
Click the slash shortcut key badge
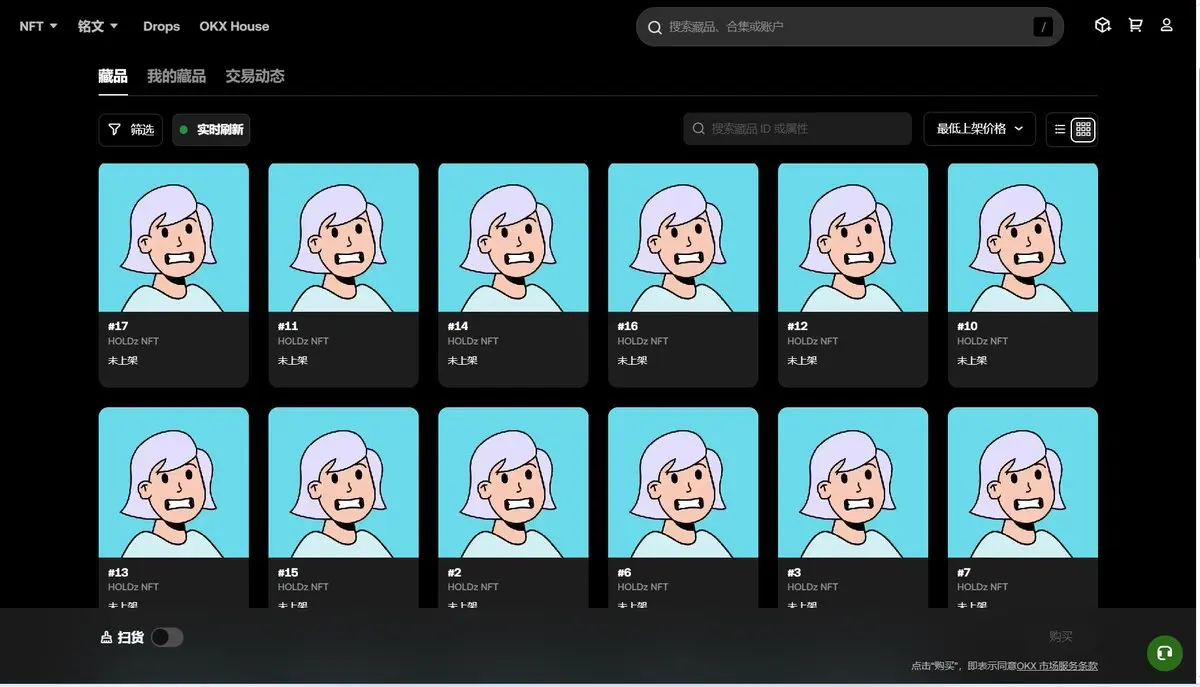[x=1043, y=27]
